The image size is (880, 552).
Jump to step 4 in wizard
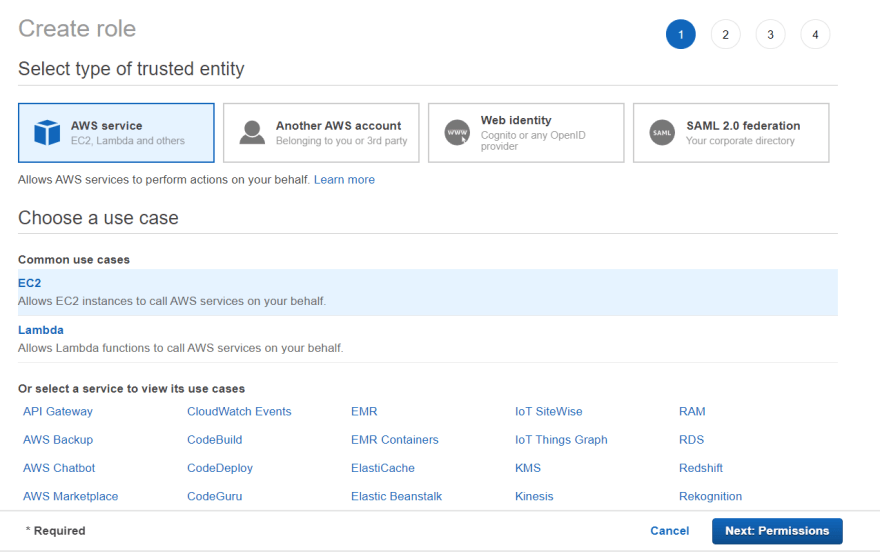815,34
